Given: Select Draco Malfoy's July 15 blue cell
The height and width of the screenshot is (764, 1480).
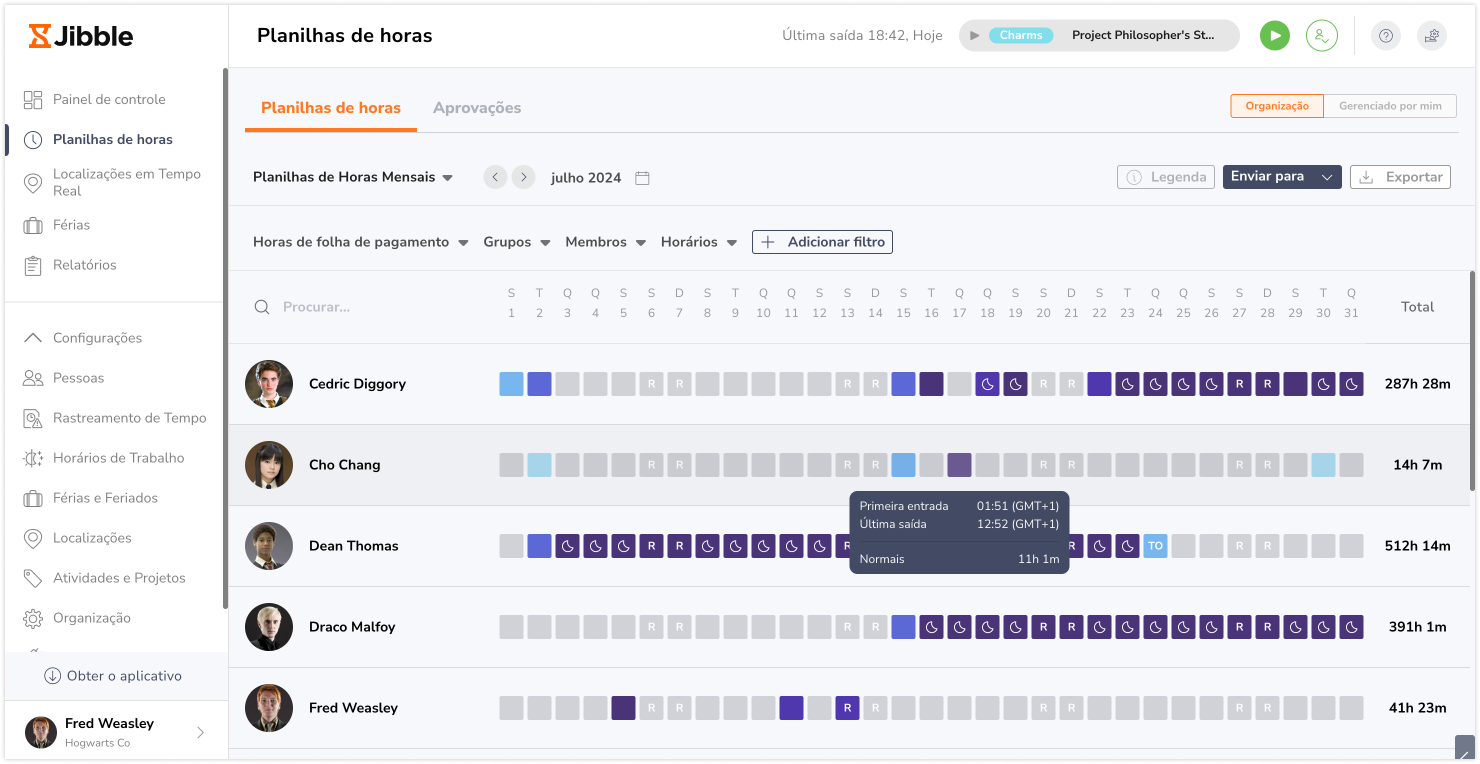Looking at the screenshot, I should [x=903, y=627].
